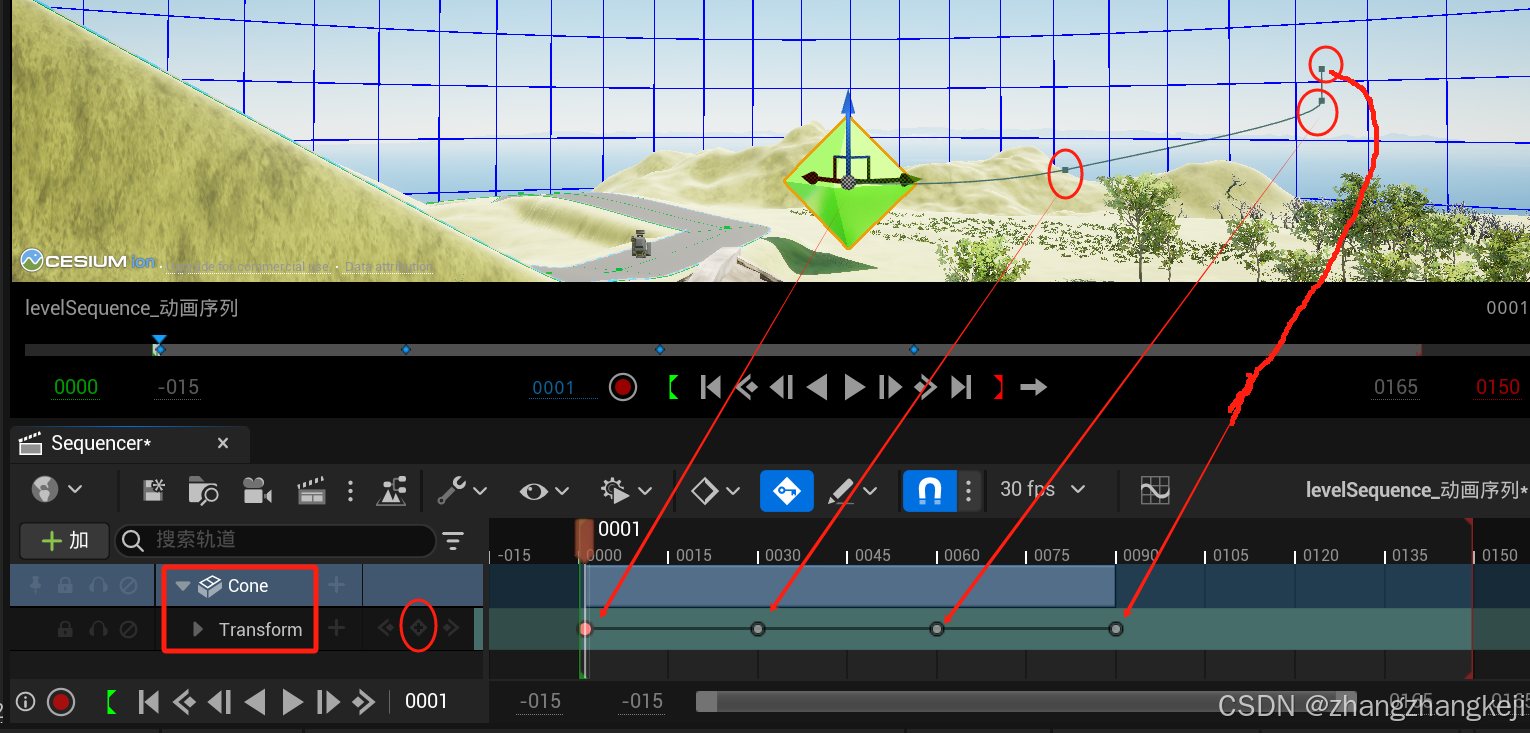Screen dimensions: 1530x733
Task: Set playback start in Sequencer bottom bar
Action: click(x=111, y=702)
